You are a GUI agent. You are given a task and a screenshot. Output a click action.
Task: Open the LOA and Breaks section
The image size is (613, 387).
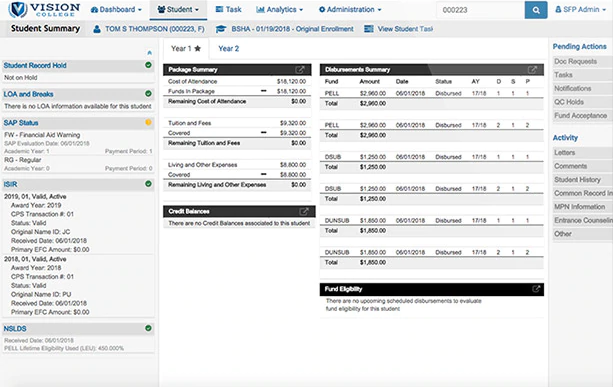(29, 94)
